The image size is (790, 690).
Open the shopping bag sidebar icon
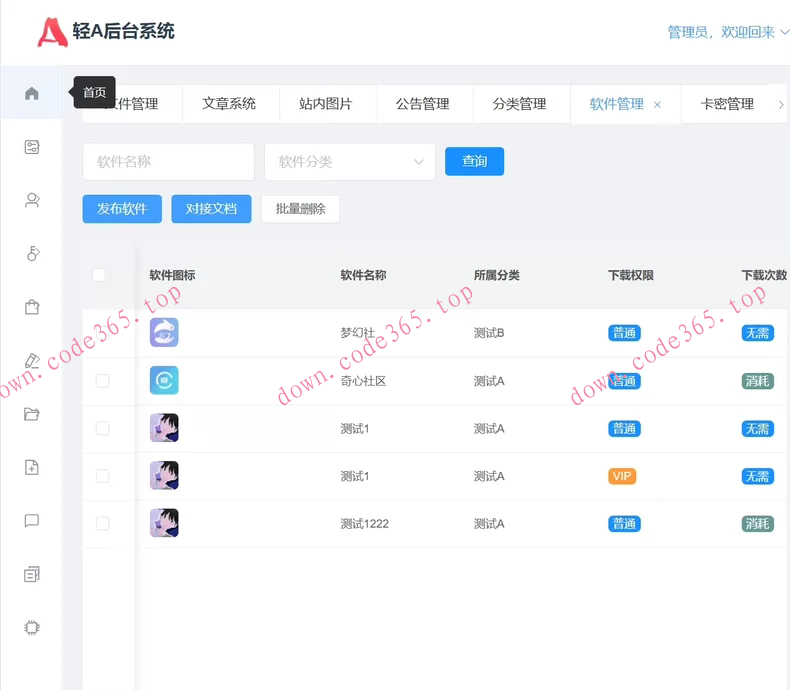[x=32, y=307]
